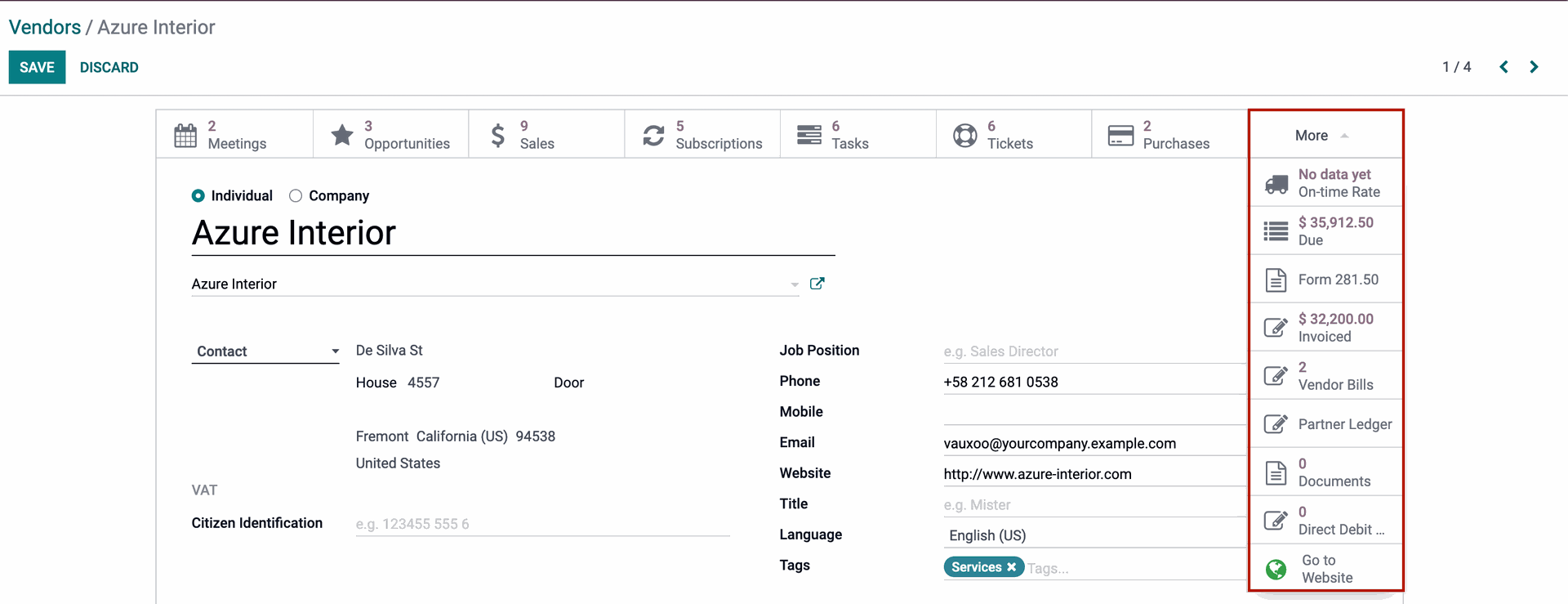This screenshot has height=604, width=1568.
Task: Click the Sales dollar icon
Action: [498, 135]
